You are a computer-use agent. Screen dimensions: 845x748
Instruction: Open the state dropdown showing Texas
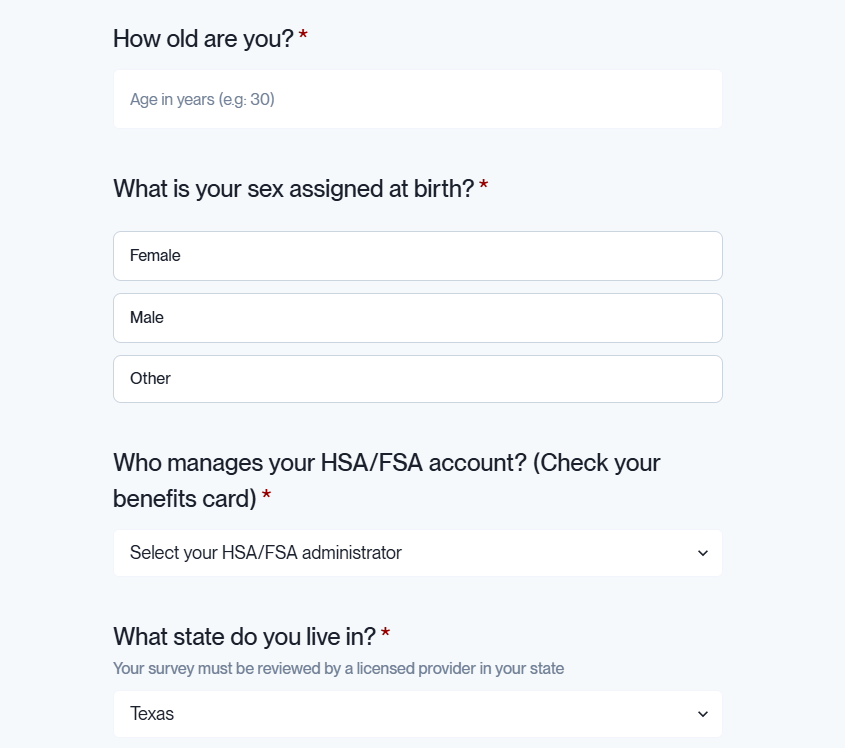[417, 714]
